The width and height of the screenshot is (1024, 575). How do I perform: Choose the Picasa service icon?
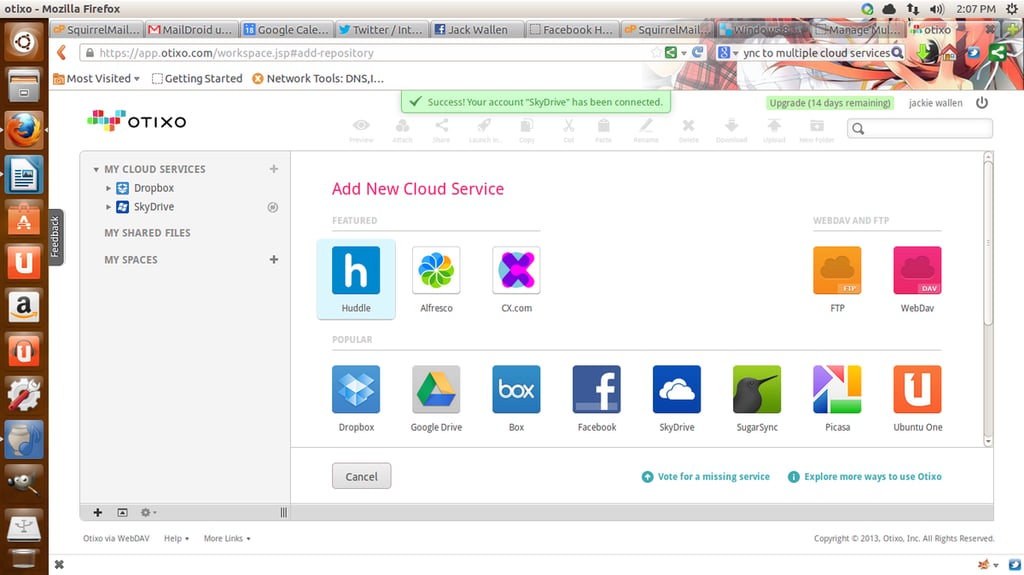click(x=837, y=389)
